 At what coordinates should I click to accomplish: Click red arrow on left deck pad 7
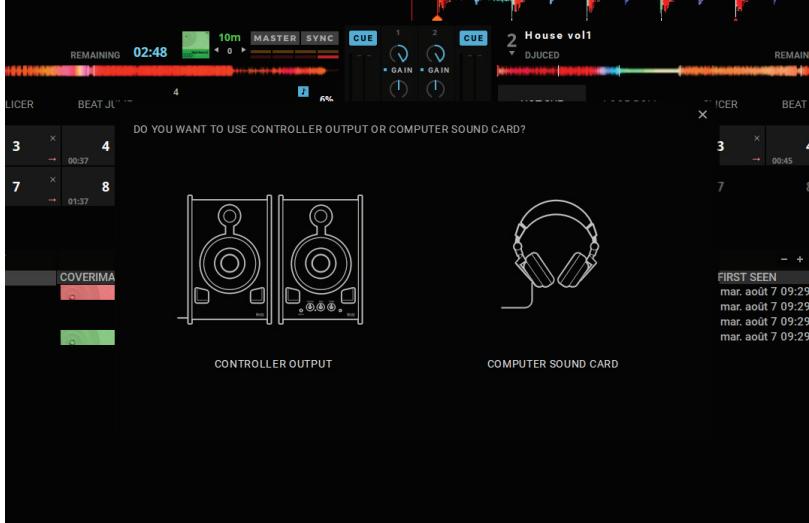coord(52,200)
